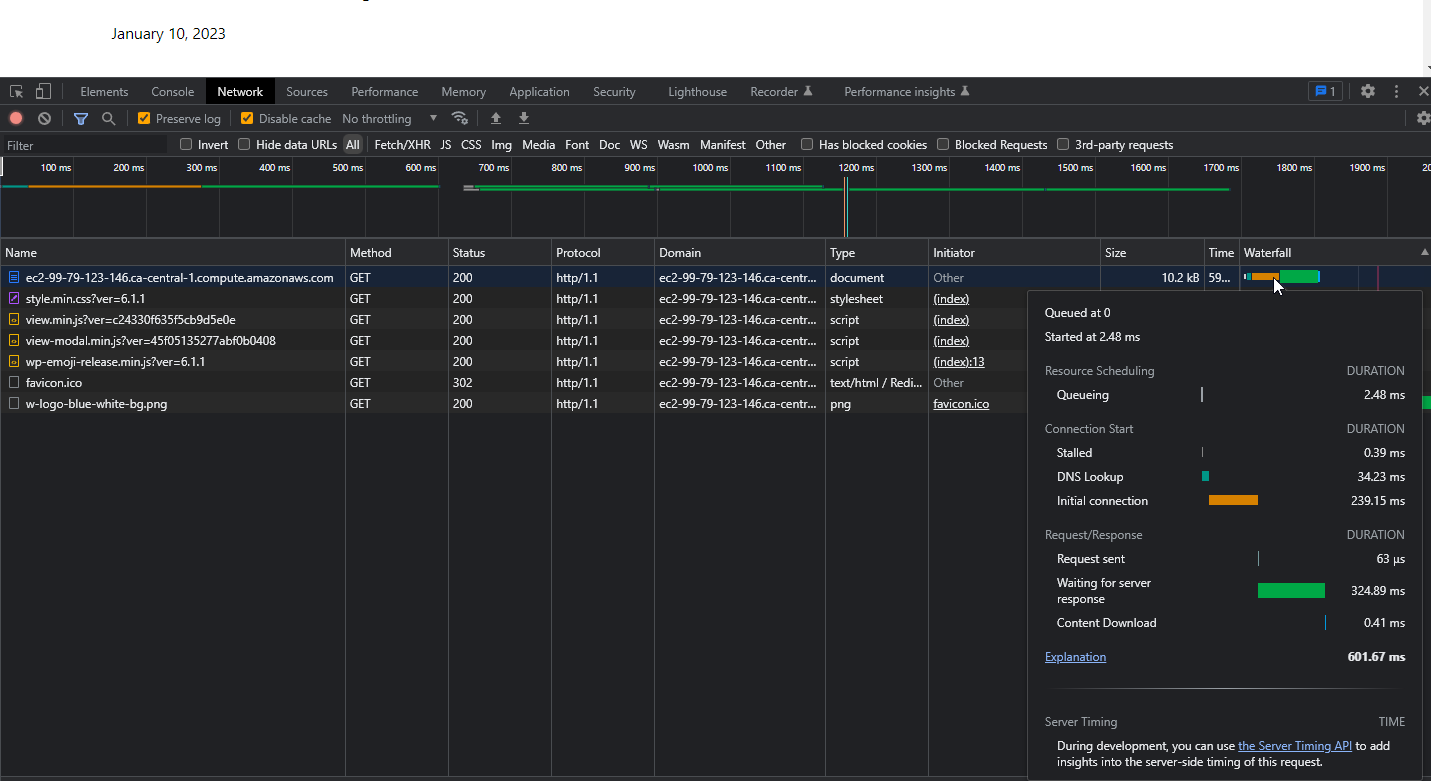Close the DevTools panel
This screenshot has width=1431, height=781.
(1423, 91)
